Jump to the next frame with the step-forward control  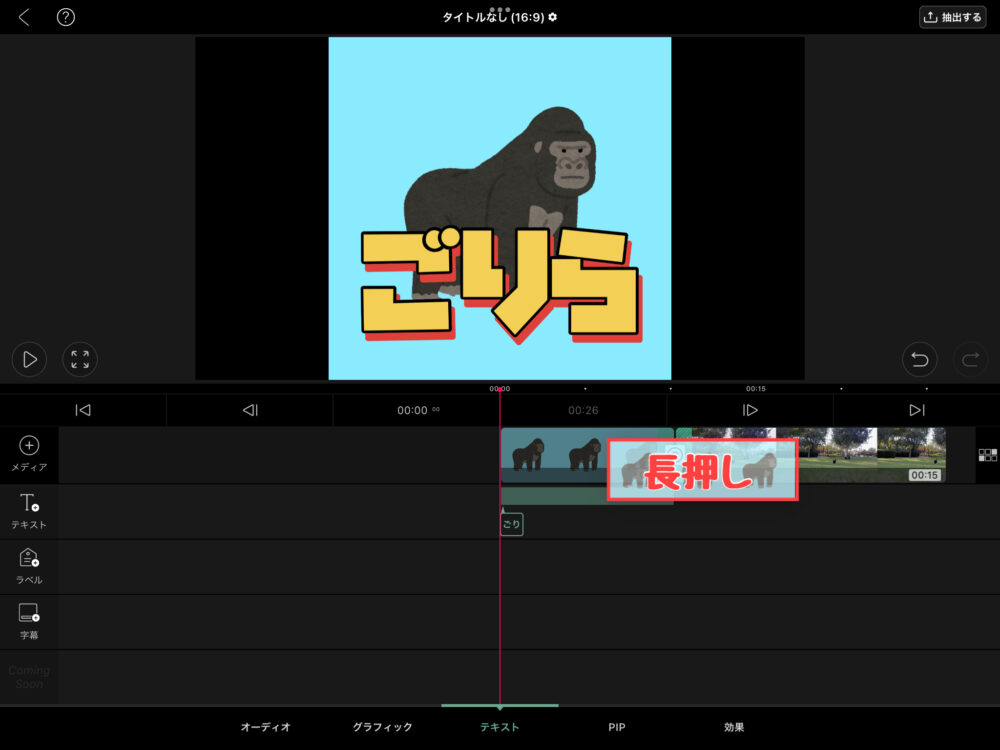tap(748, 409)
